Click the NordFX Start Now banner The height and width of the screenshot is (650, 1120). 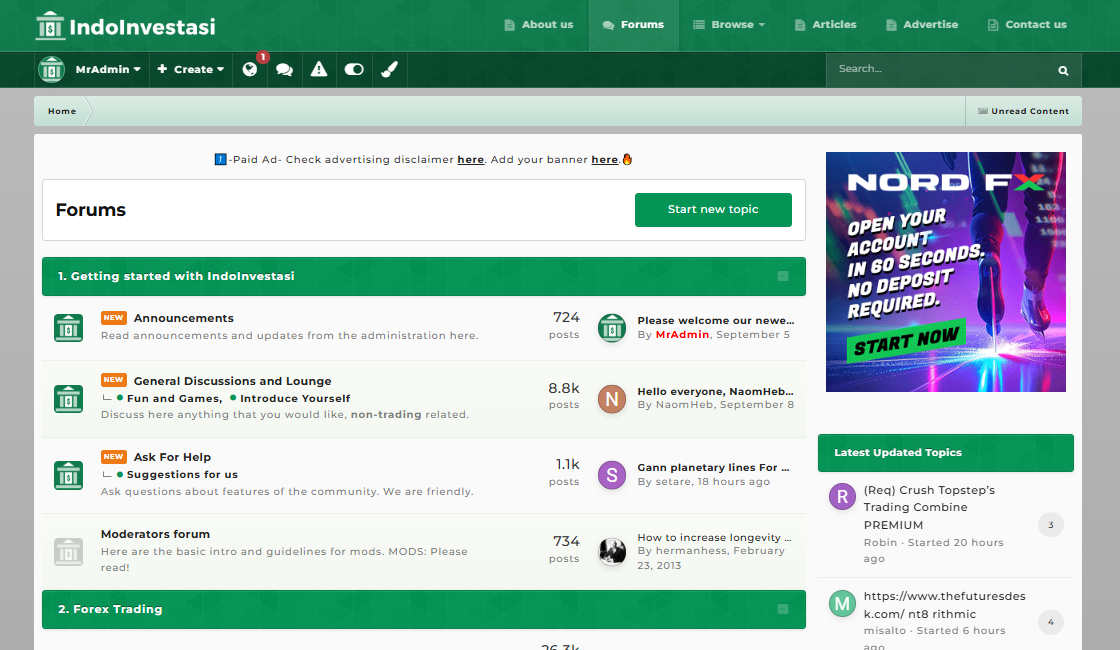coord(945,271)
